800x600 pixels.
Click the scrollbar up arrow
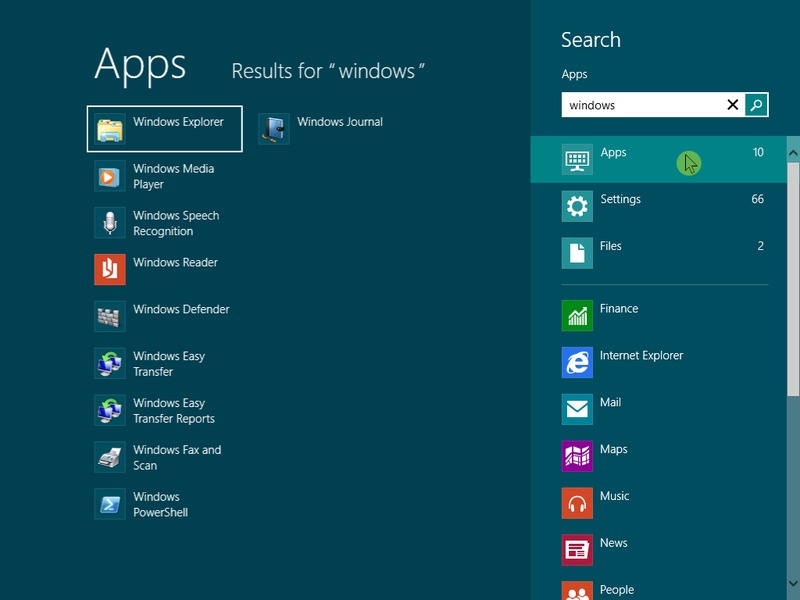pyautogui.click(x=793, y=152)
